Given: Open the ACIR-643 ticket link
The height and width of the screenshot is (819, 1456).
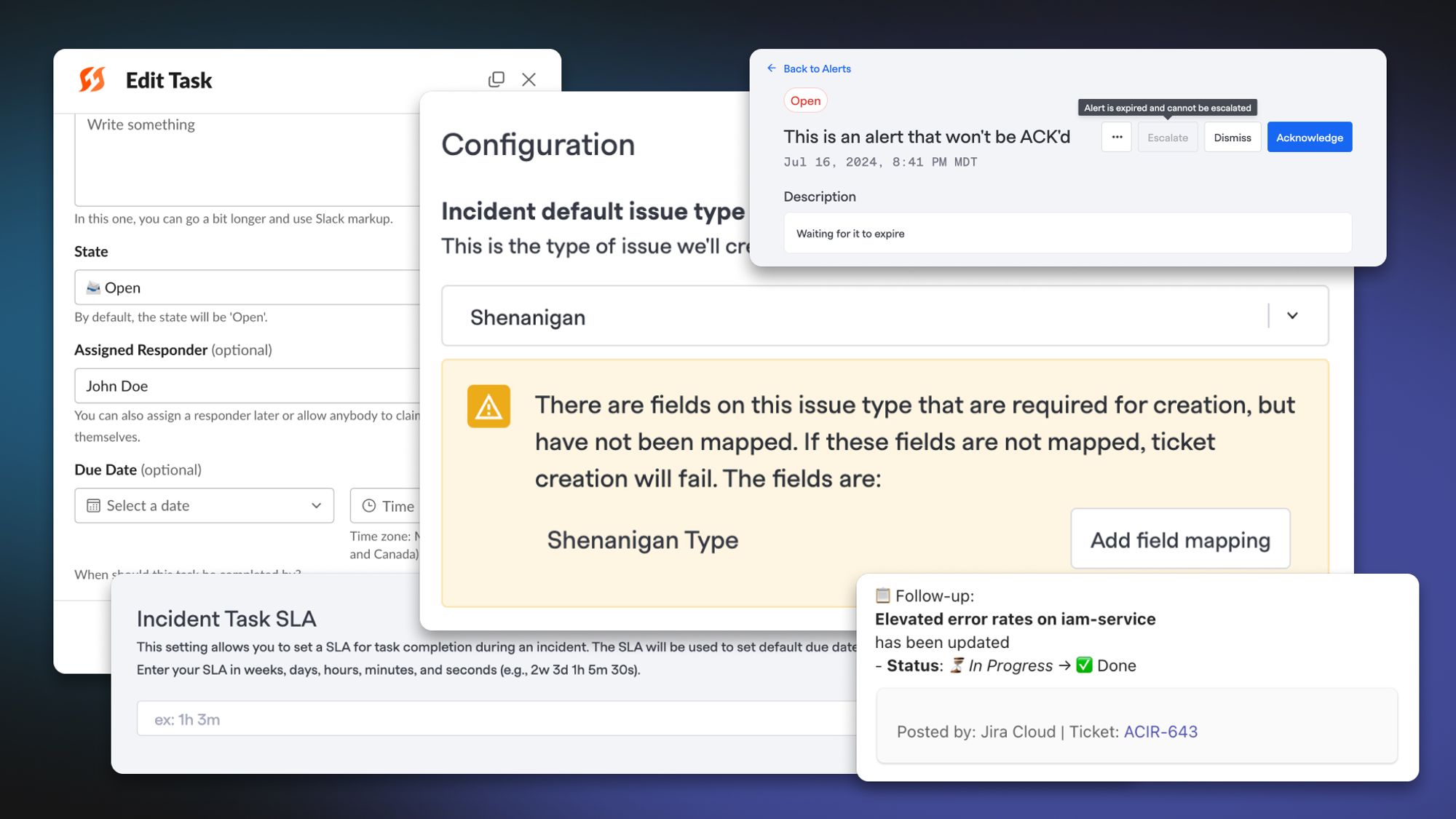Looking at the screenshot, I should coord(1160,732).
